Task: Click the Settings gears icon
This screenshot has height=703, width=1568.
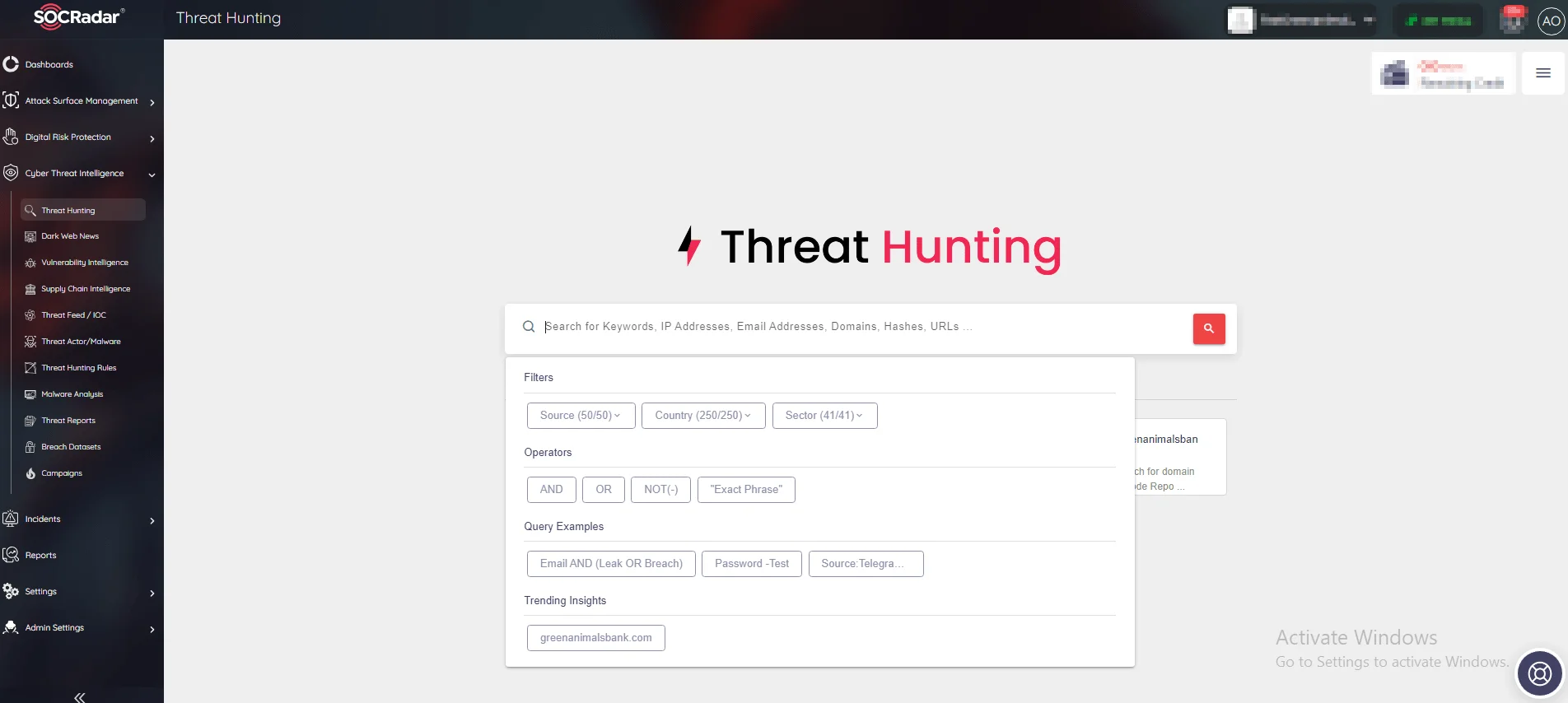Action: pyautogui.click(x=11, y=591)
